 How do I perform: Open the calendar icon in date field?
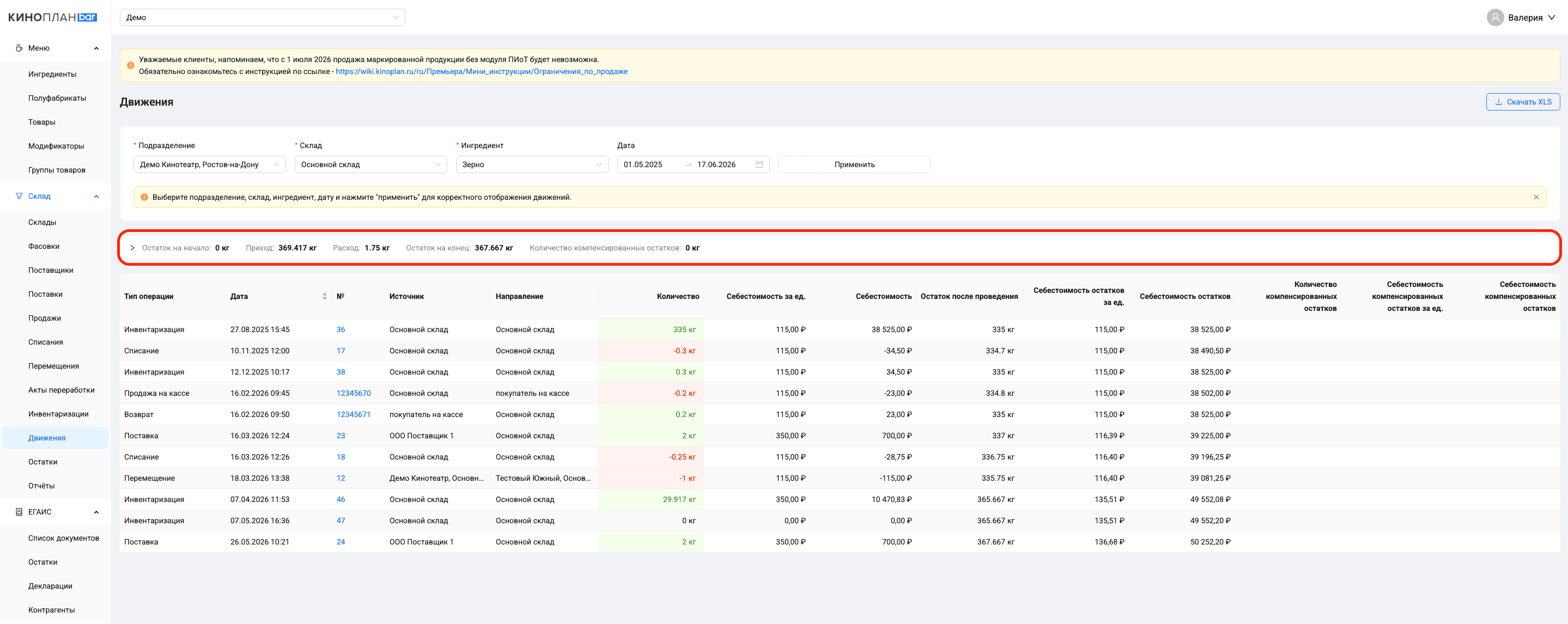coord(759,165)
